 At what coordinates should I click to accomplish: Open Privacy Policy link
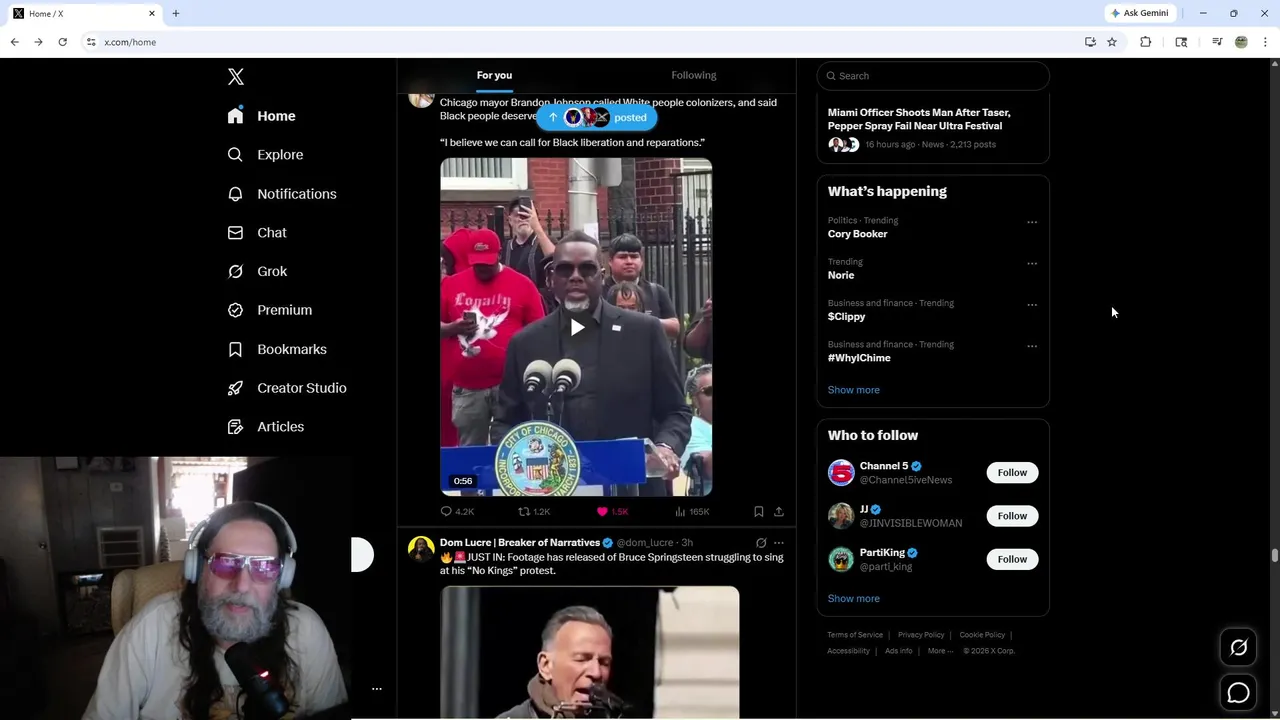click(x=921, y=635)
